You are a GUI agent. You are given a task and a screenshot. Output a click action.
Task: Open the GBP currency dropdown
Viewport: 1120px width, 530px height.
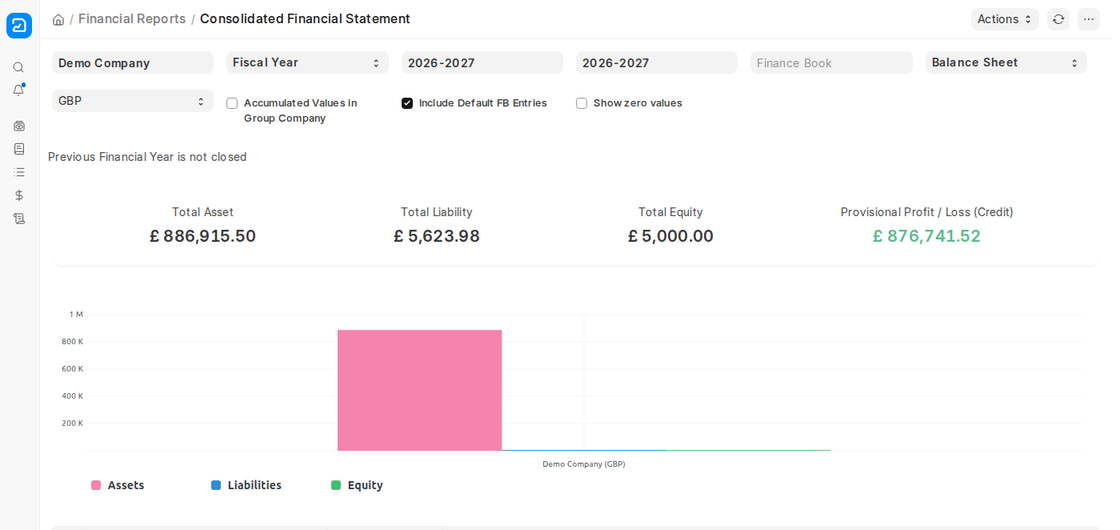click(133, 101)
